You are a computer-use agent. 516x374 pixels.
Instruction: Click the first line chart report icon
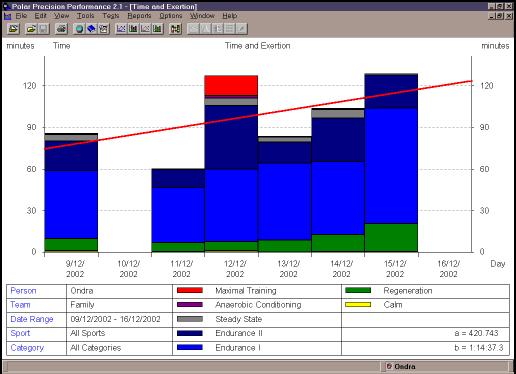(x=121, y=29)
